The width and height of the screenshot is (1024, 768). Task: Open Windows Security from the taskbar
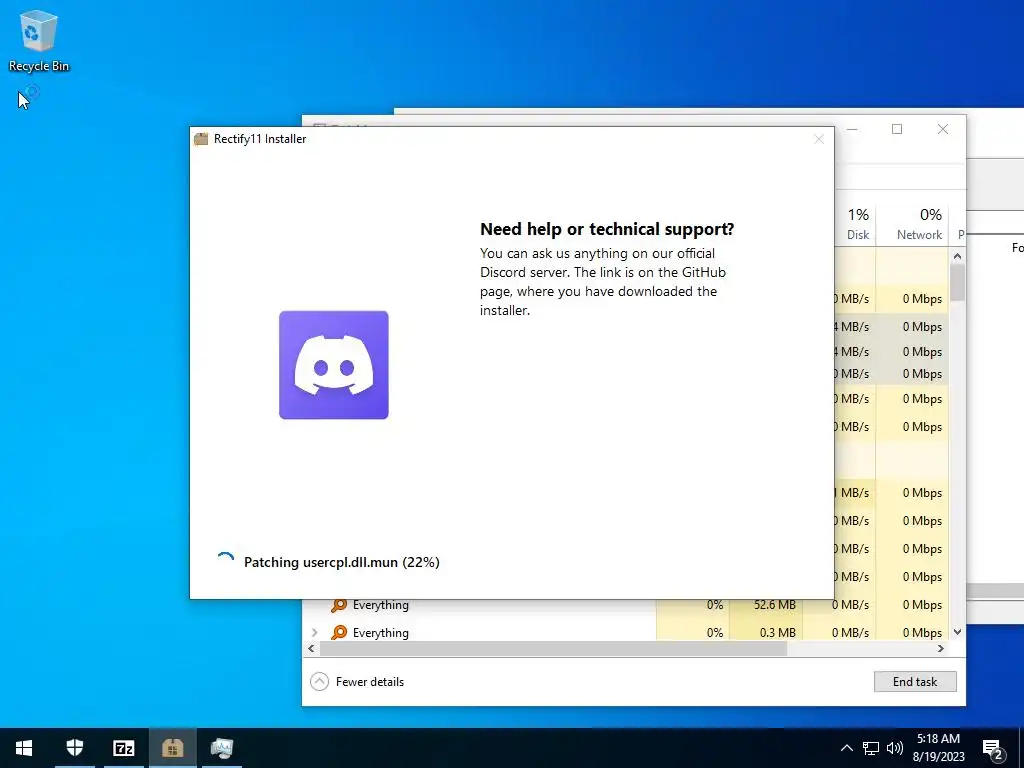[x=74, y=748]
